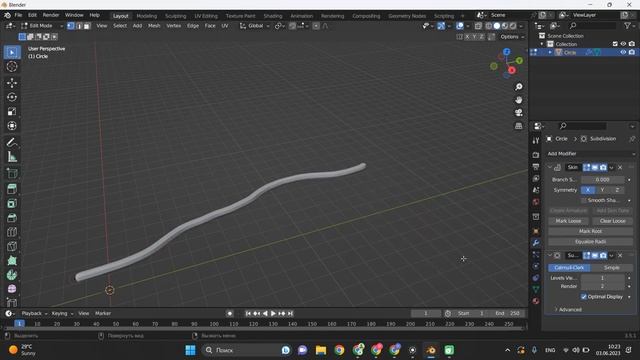
Task: Click the subdivision Render levels field
Action: 602,287
